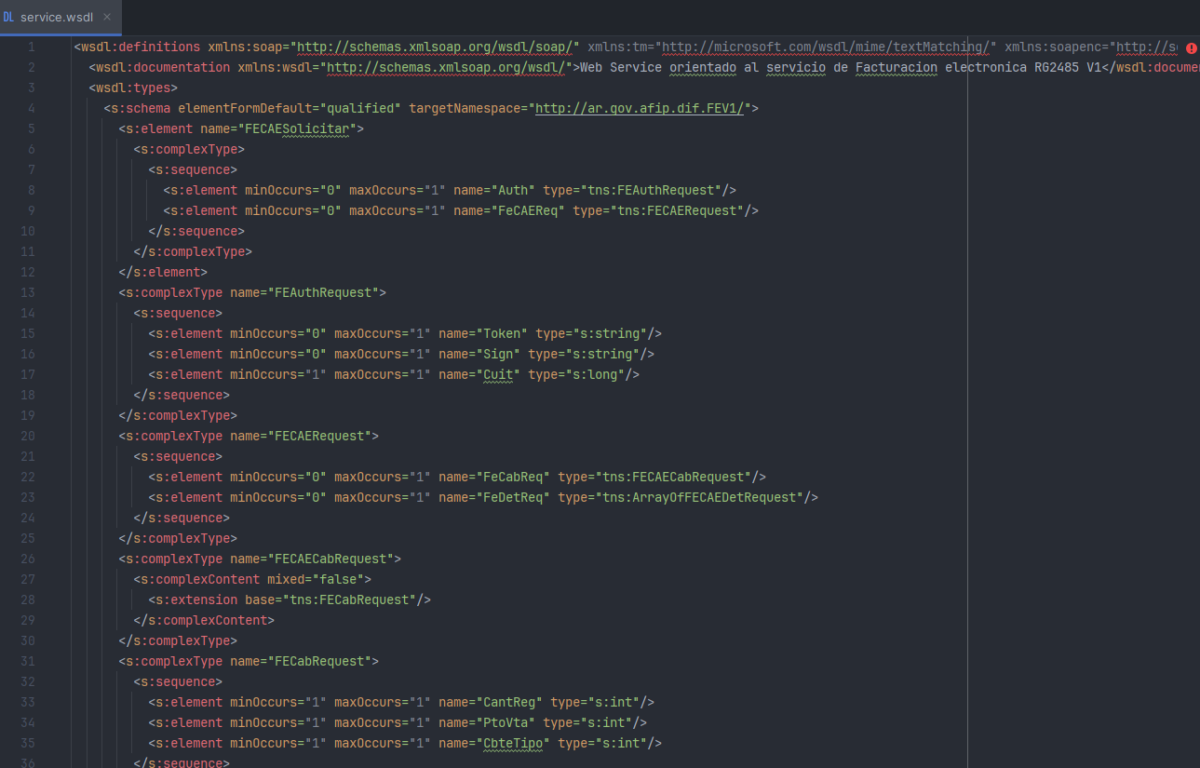The height and width of the screenshot is (768, 1200).
Task: Click line number 20 in the gutter
Action: point(28,436)
